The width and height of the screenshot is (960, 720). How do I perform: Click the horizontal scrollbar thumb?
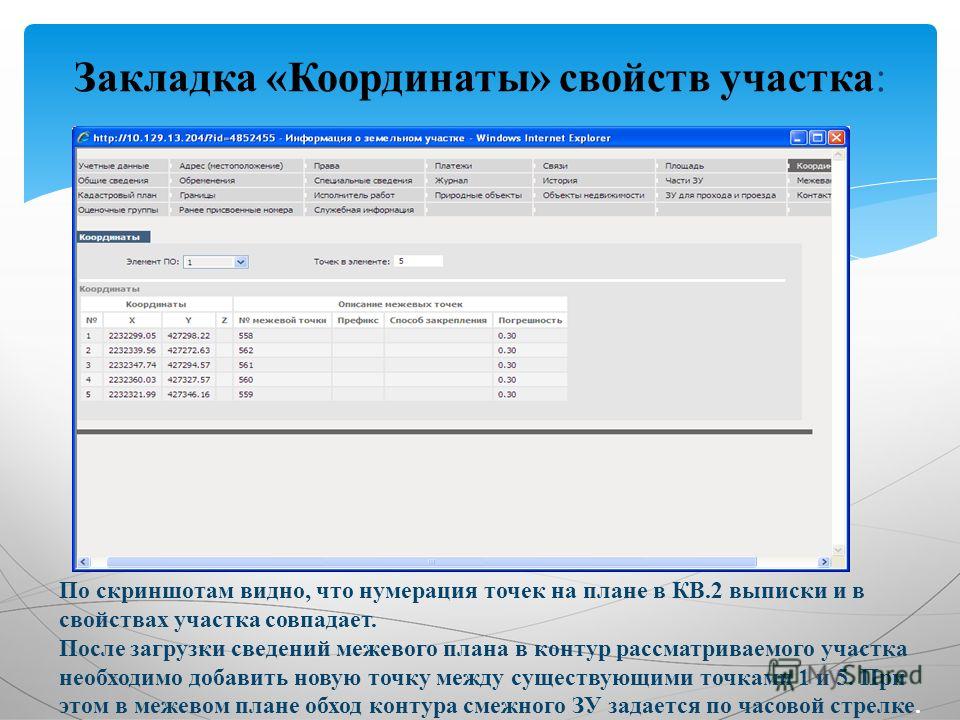[432, 562]
